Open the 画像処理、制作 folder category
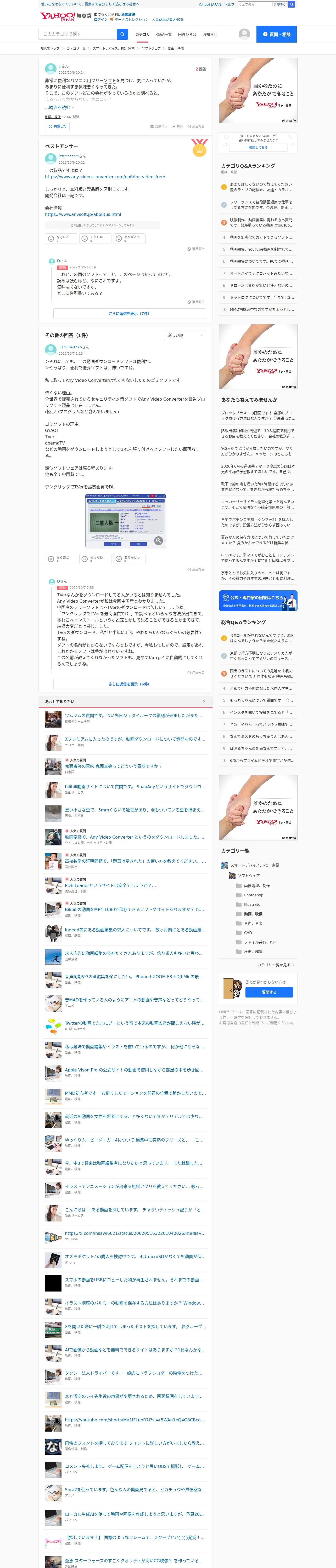This screenshot has height=1568, width=336. (253, 885)
